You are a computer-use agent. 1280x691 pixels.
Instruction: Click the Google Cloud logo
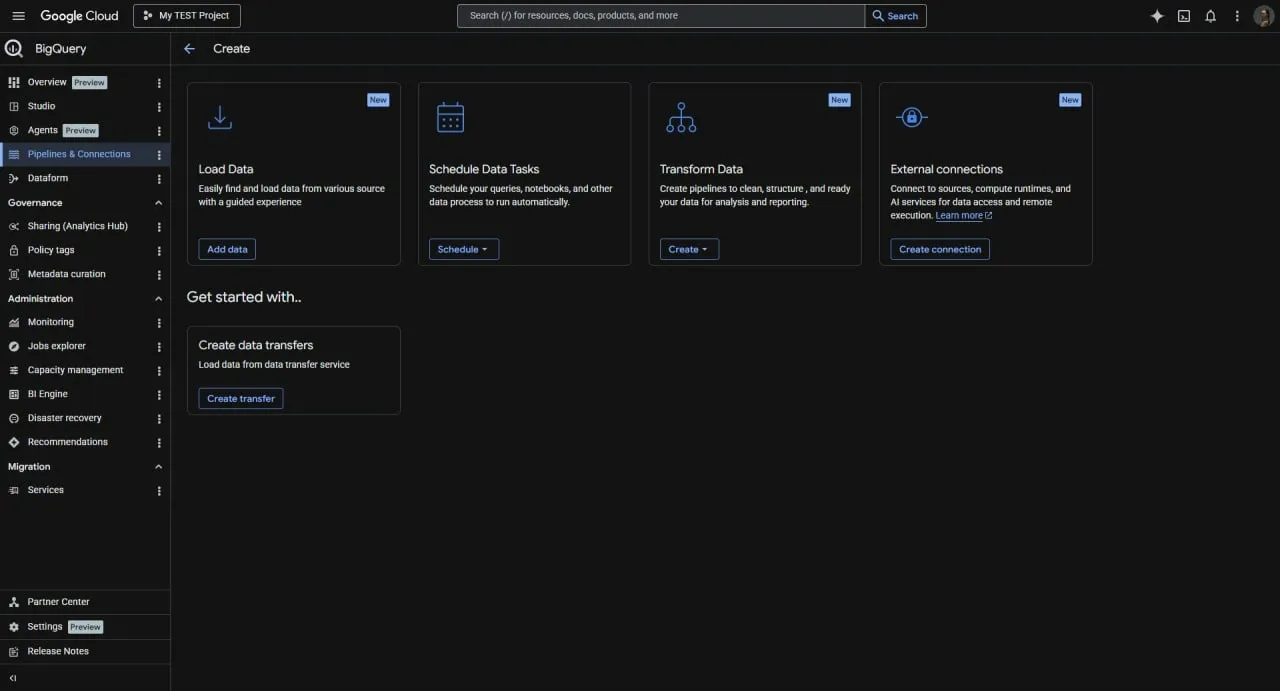(79, 16)
